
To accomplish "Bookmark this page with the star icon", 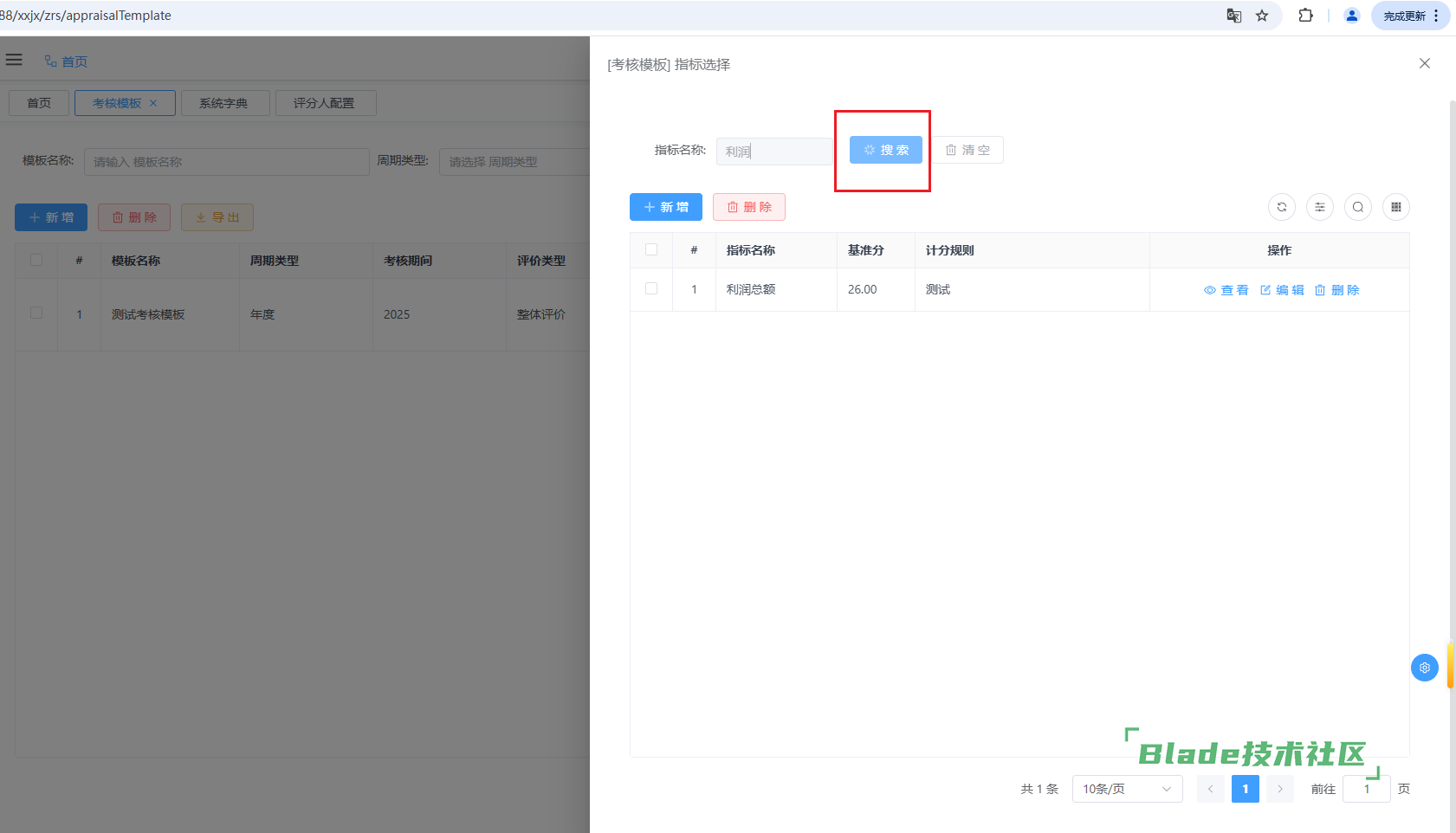I will click(x=1262, y=16).
